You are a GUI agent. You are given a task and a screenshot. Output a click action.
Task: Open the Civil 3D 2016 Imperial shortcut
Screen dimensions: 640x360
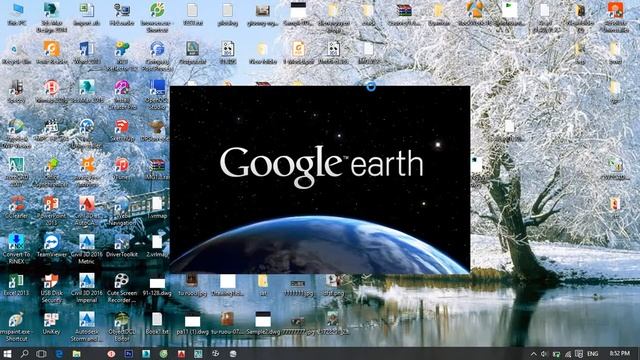(87, 288)
